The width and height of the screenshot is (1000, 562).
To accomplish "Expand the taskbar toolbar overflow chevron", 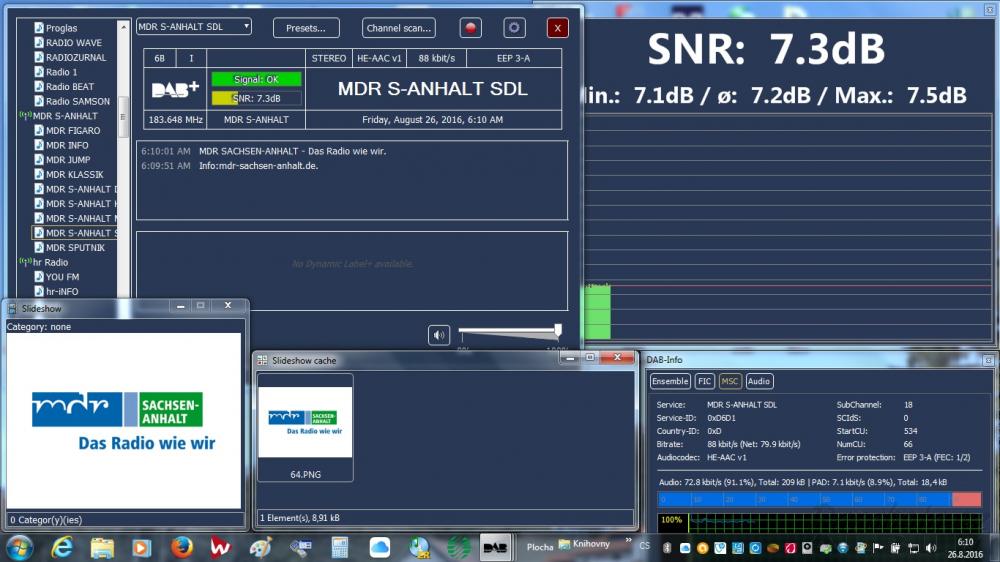I will pyautogui.click(x=628, y=540).
